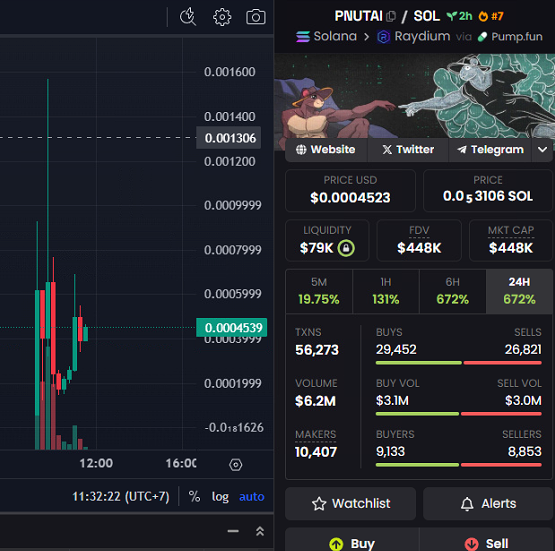Click the PRICE USD $0.0004523 box
The image size is (555, 551).
click(350, 190)
